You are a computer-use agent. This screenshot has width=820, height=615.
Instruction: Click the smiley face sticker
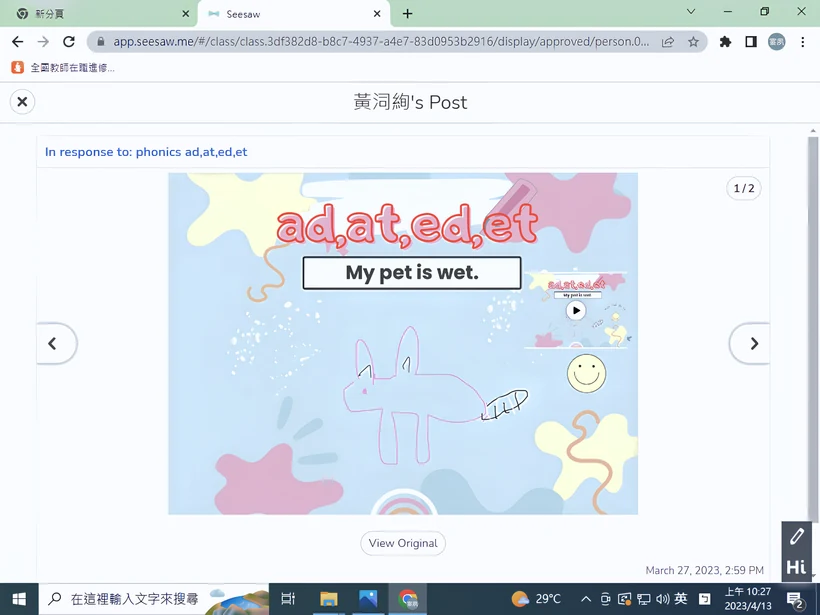click(586, 374)
